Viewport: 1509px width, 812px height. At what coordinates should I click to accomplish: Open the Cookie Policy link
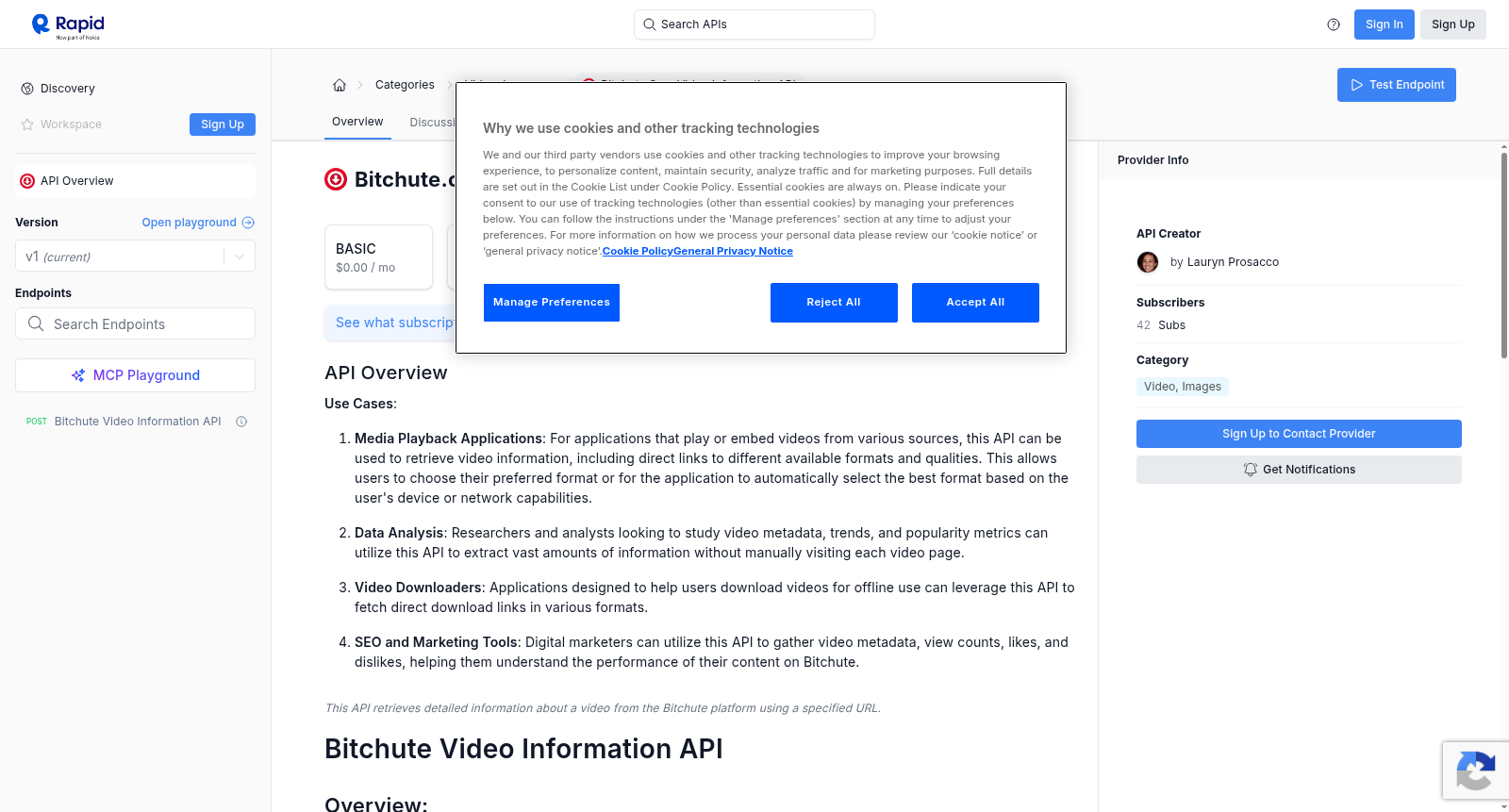(x=638, y=251)
